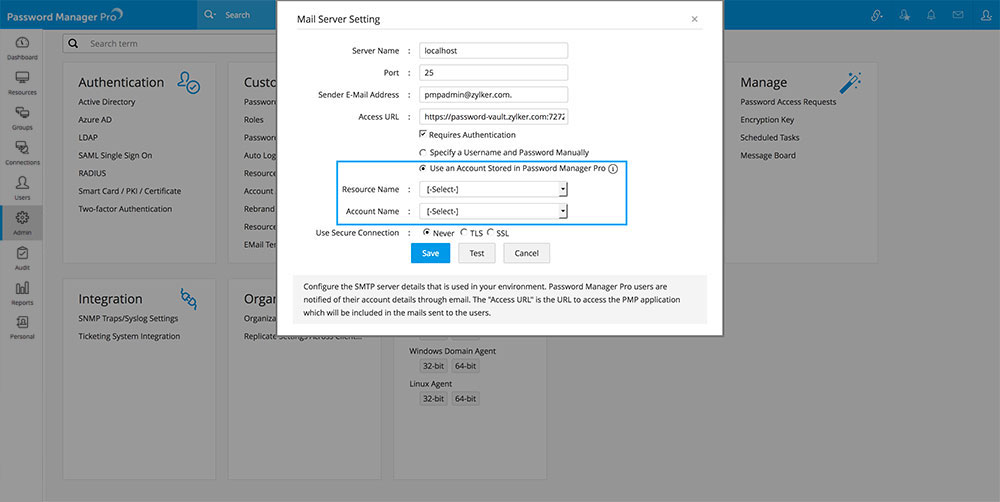Click the Integration chain link icon
1000x502 pixels.
click(188, 299)
